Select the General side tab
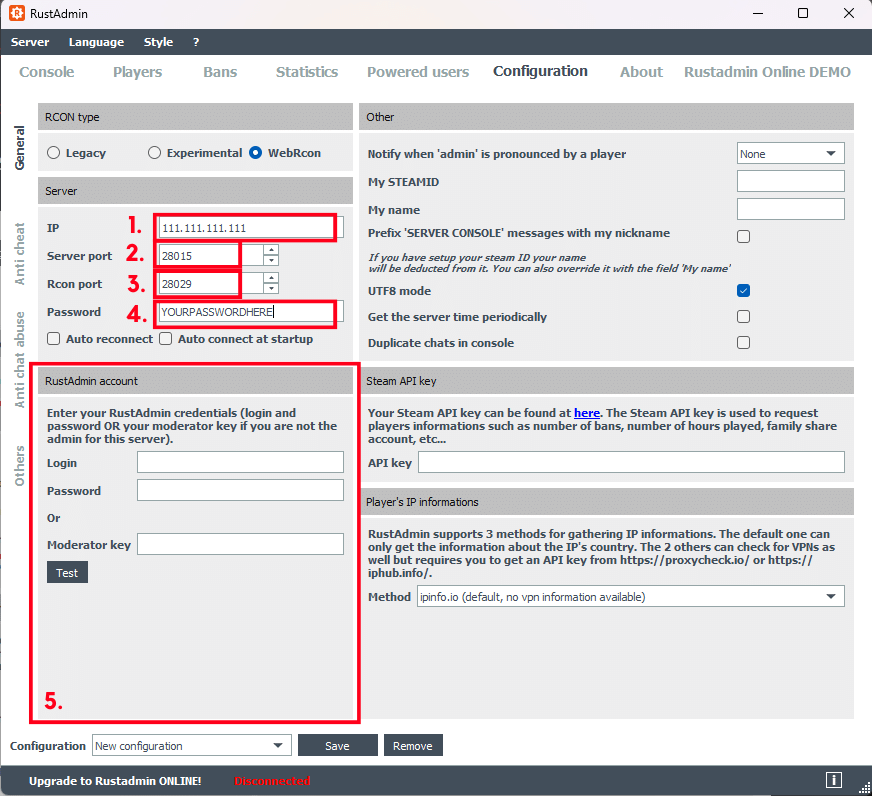This screenshot has width=872, height=796. click(19, 147)
